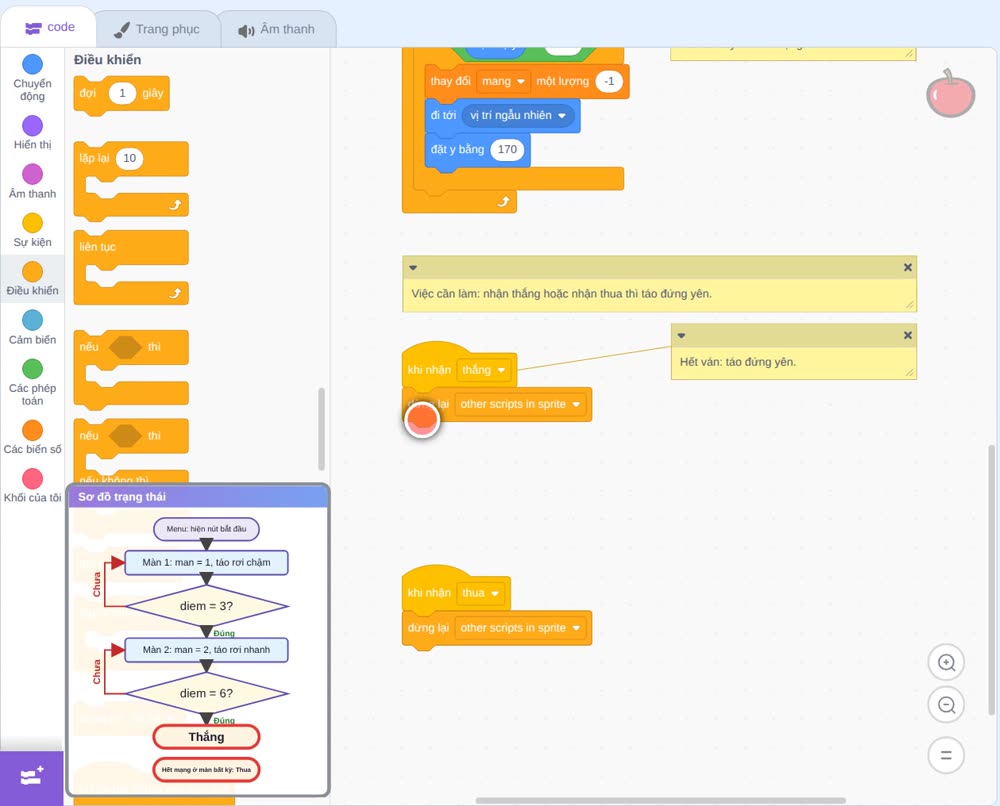Click the 170 value in 'đặt y bằng'
The height and width of the screenshot is (806, 1000).
click(507, 150)
